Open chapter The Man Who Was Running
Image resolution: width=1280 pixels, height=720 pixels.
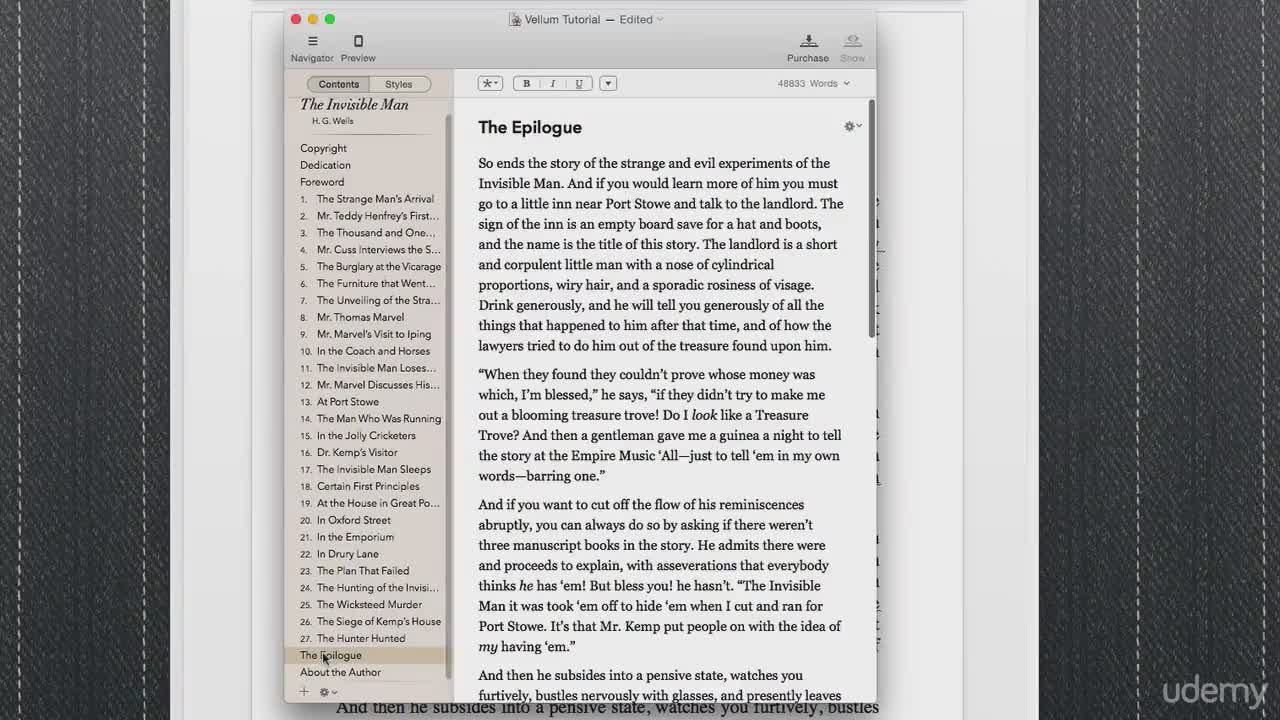click(x=379, y=419)
